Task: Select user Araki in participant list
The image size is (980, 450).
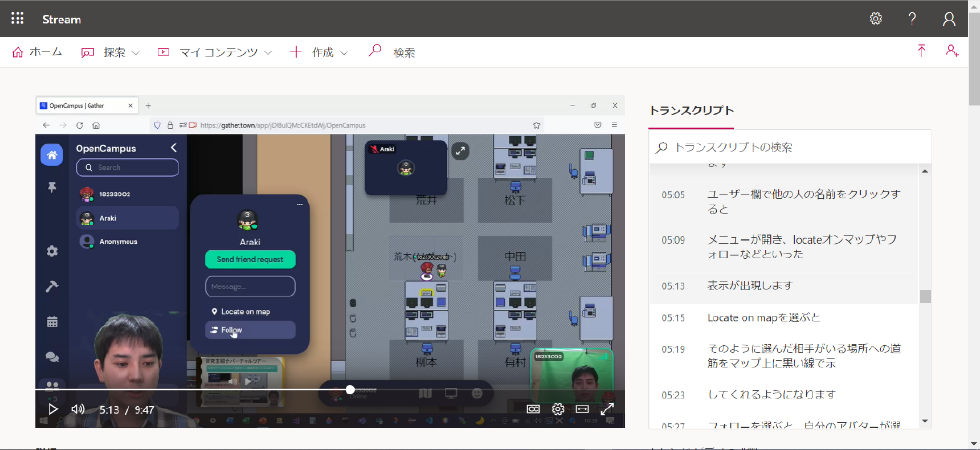Action: coord(128,218)
